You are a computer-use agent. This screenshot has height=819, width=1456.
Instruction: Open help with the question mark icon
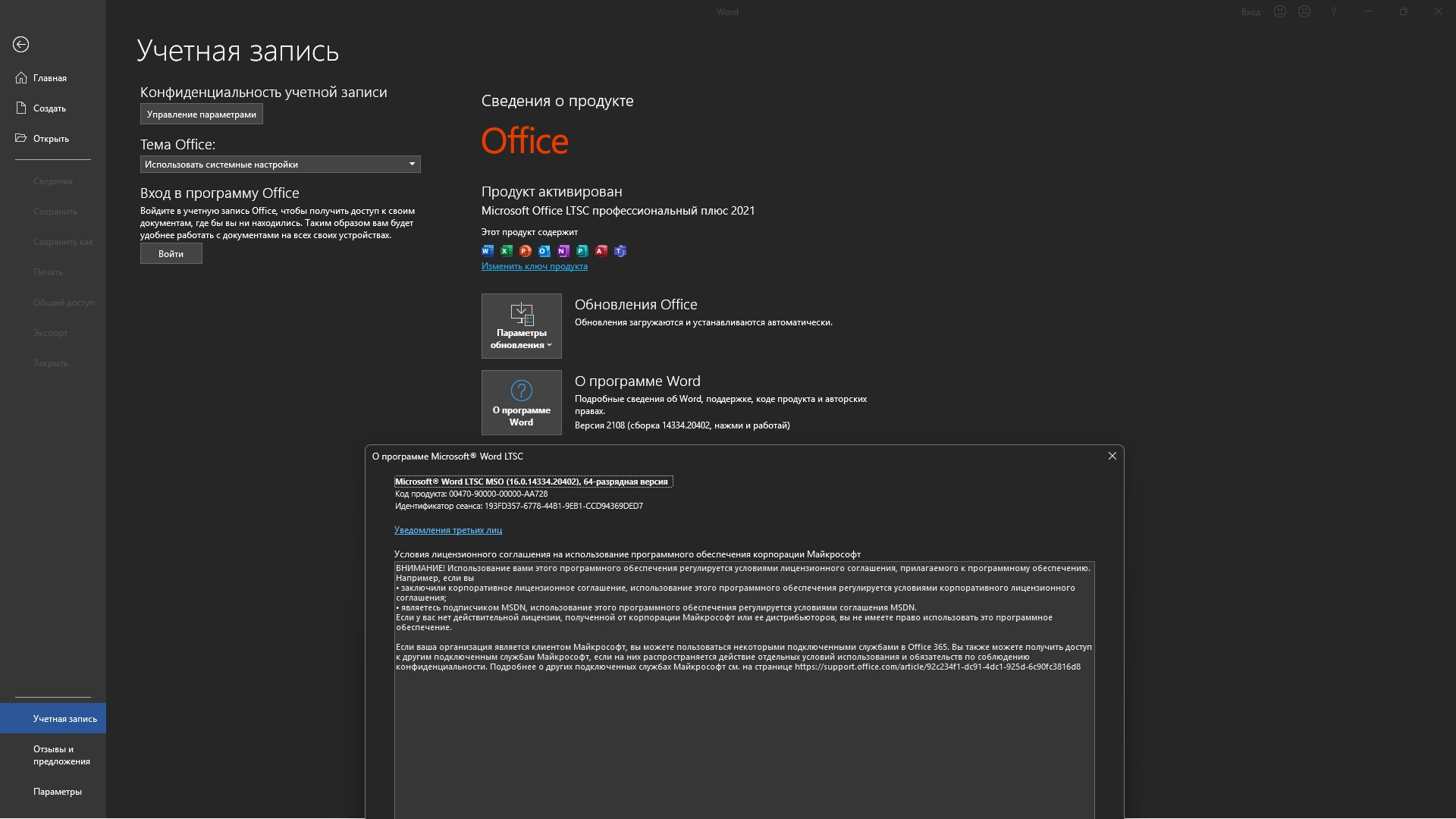[1333, 12]
